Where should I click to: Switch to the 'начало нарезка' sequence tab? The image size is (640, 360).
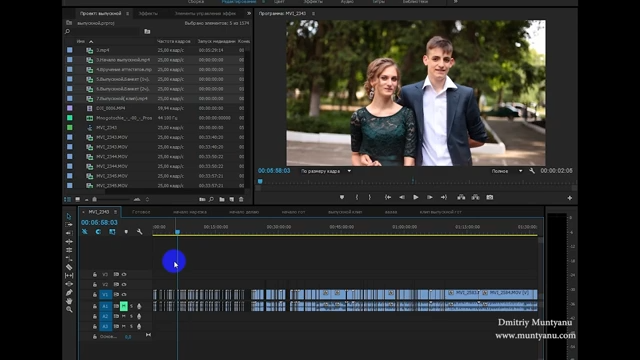190,212
